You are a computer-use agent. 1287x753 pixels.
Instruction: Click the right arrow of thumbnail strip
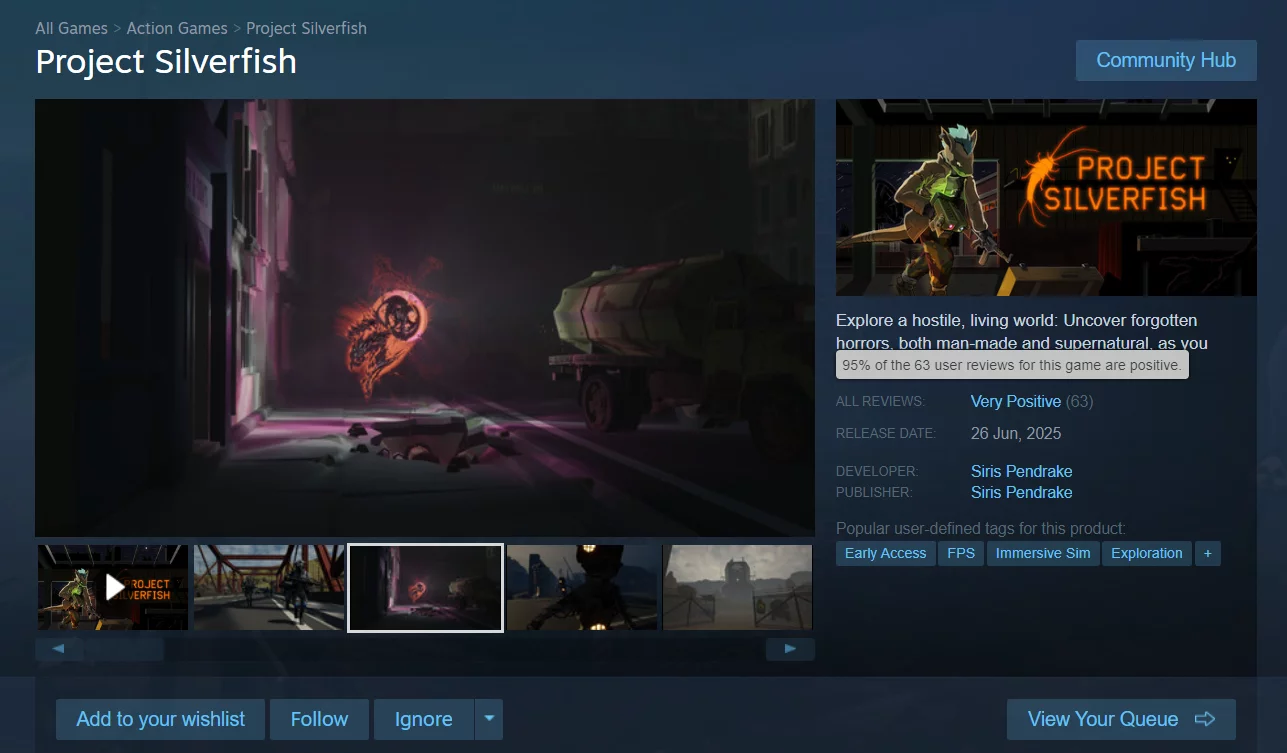pos(790,649)
